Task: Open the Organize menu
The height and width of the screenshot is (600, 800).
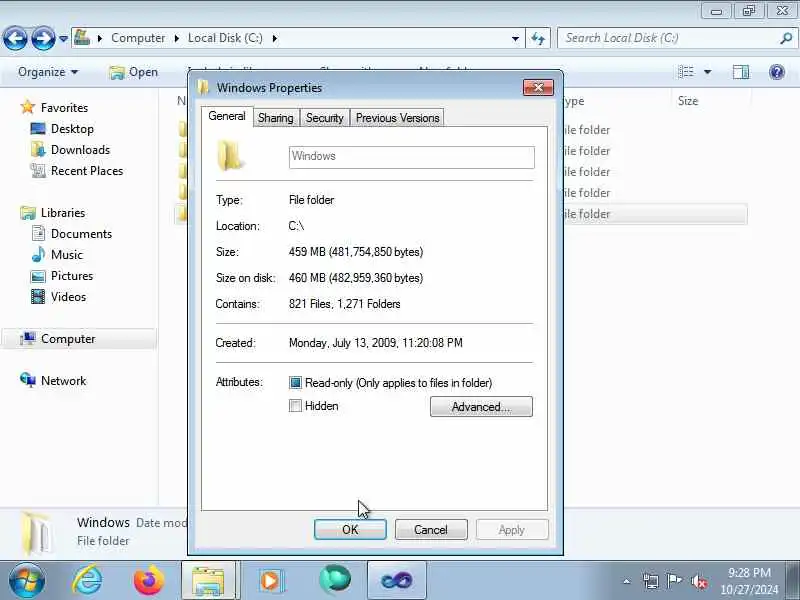Action: click(48, 72)
